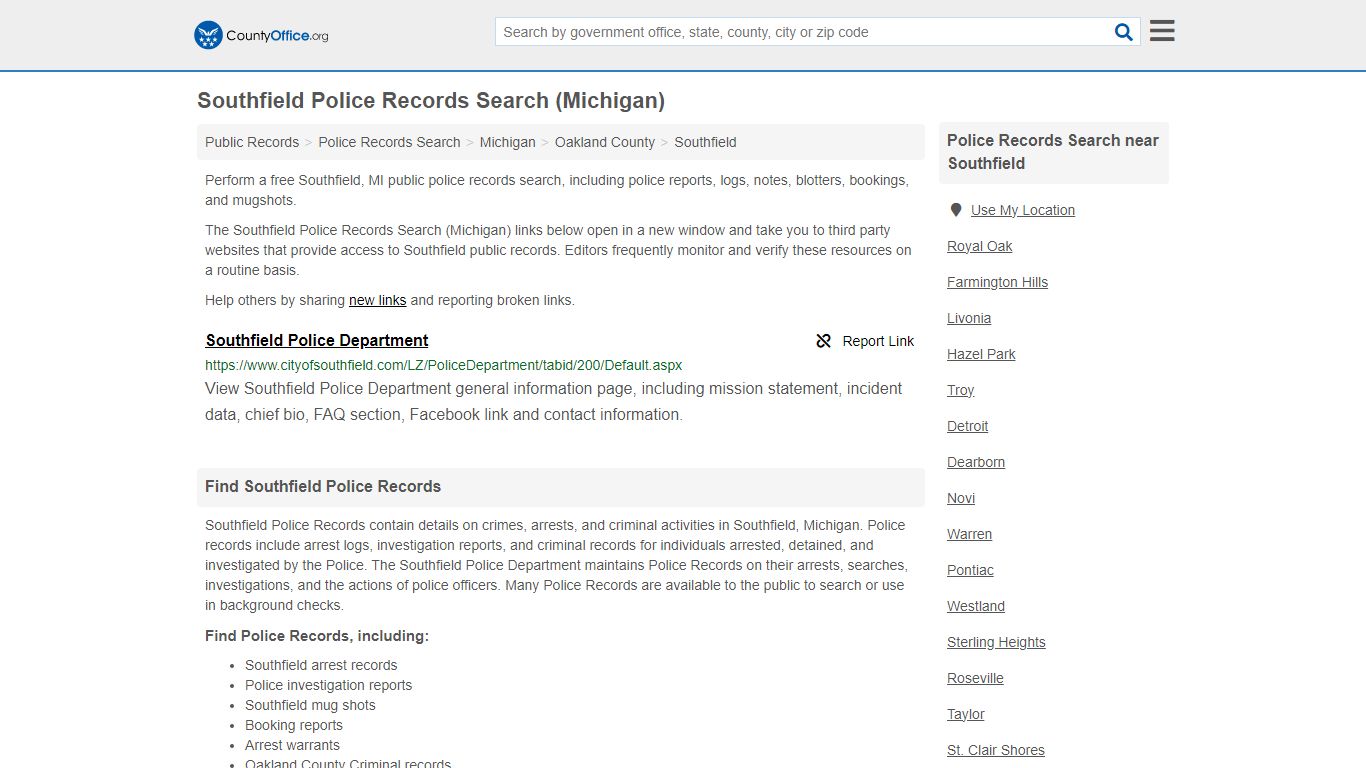Open Detroit police records
The width and height of the screenshot is (1366, 768).
coord(967,426)
